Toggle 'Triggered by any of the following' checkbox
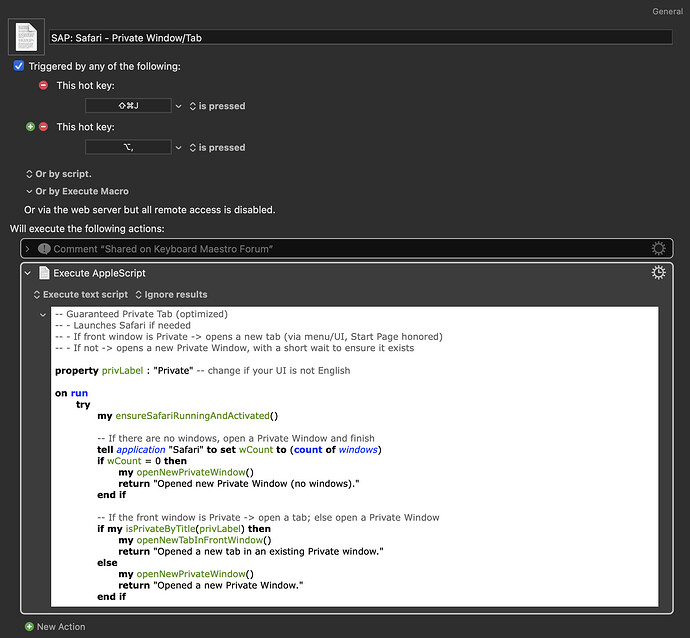This screenshot has width=690, height=638. (x=18, y=66)
